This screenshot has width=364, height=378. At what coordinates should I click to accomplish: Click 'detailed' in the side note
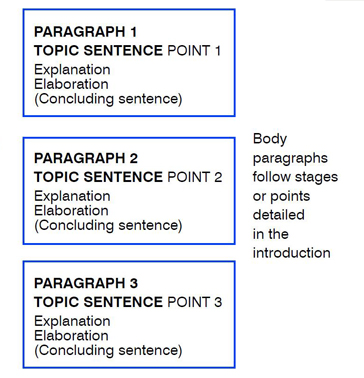click(x=279, y=214)
